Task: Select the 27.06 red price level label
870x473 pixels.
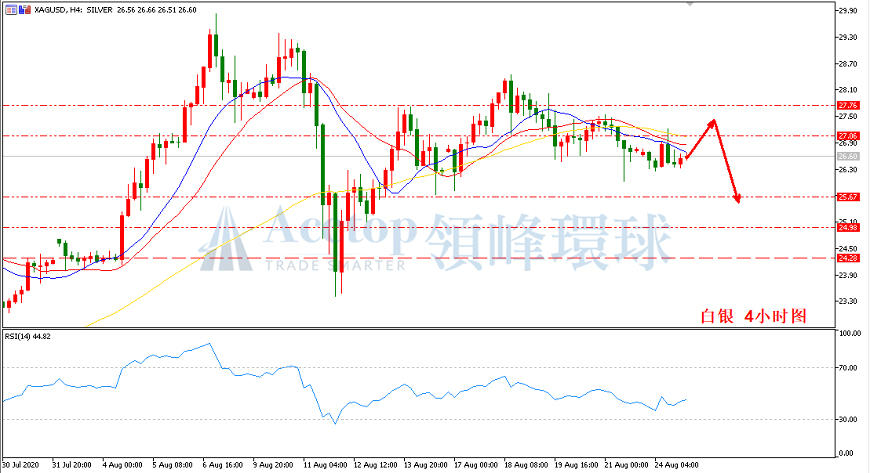Action: tap(848, 135)
